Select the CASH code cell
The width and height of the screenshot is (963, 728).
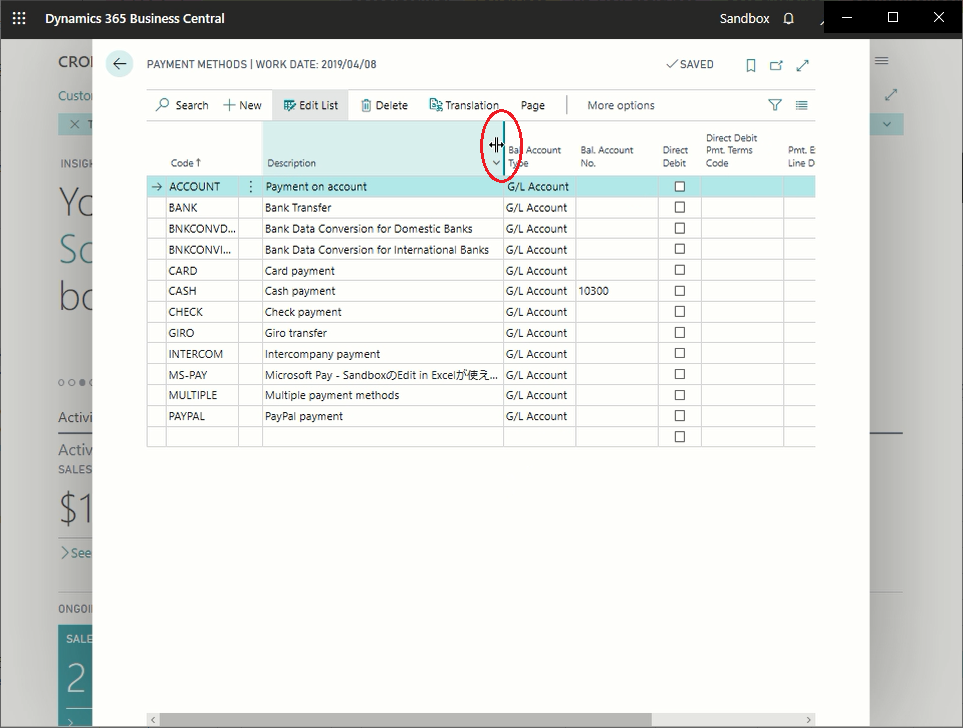(202, 291)
